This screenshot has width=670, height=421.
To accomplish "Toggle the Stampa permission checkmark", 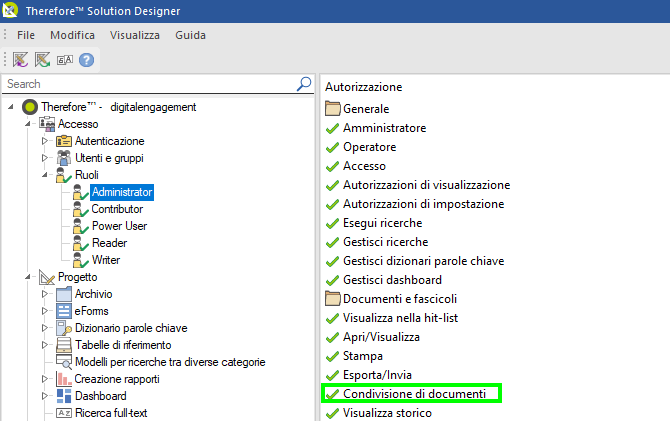I will pos(332,356).
